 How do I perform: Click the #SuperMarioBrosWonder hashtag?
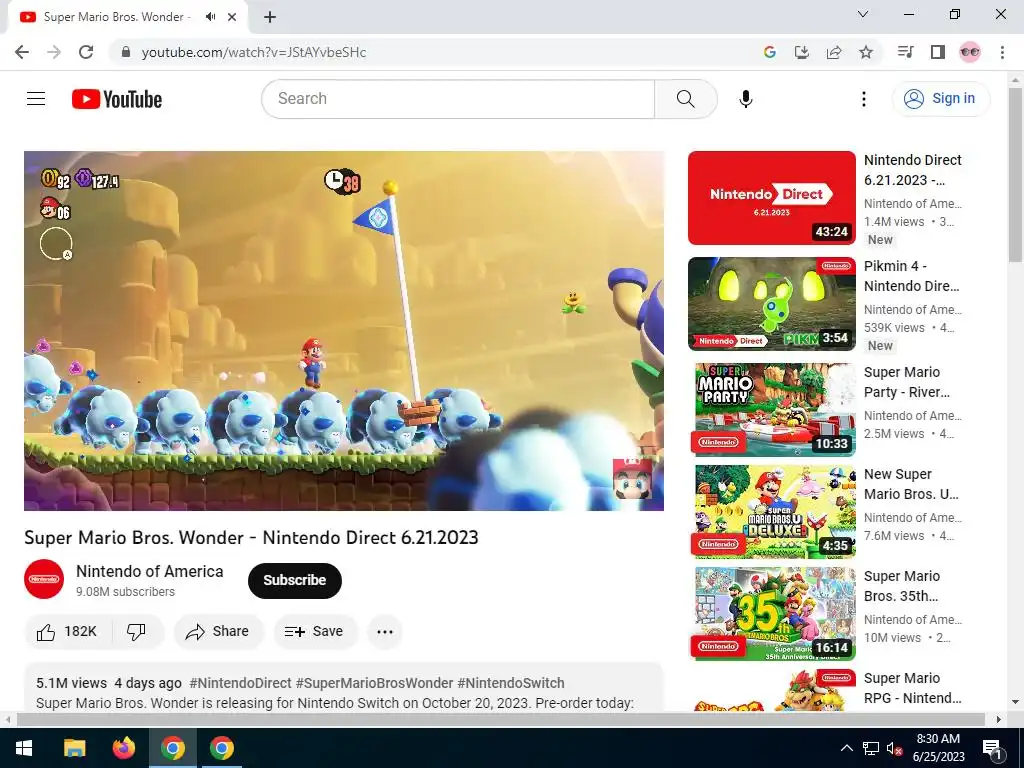374,683
